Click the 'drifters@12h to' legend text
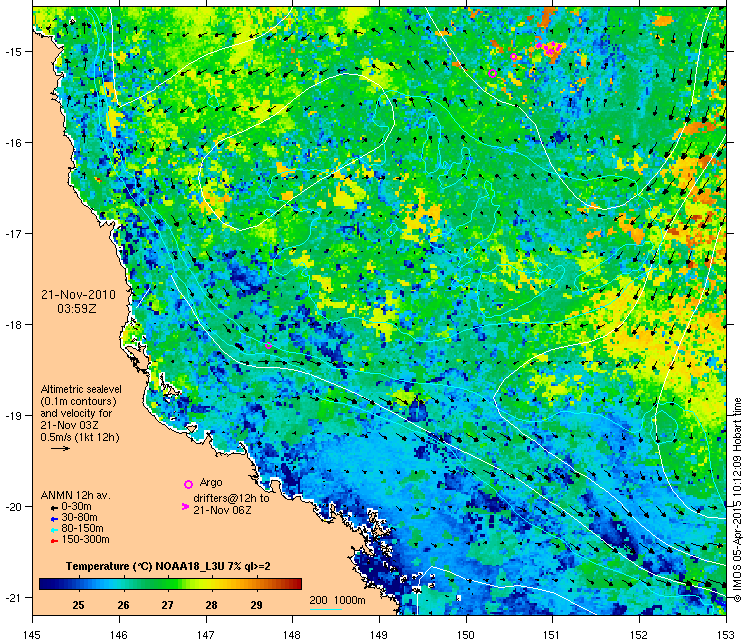 pyautogui.click(x=232, y=498)
